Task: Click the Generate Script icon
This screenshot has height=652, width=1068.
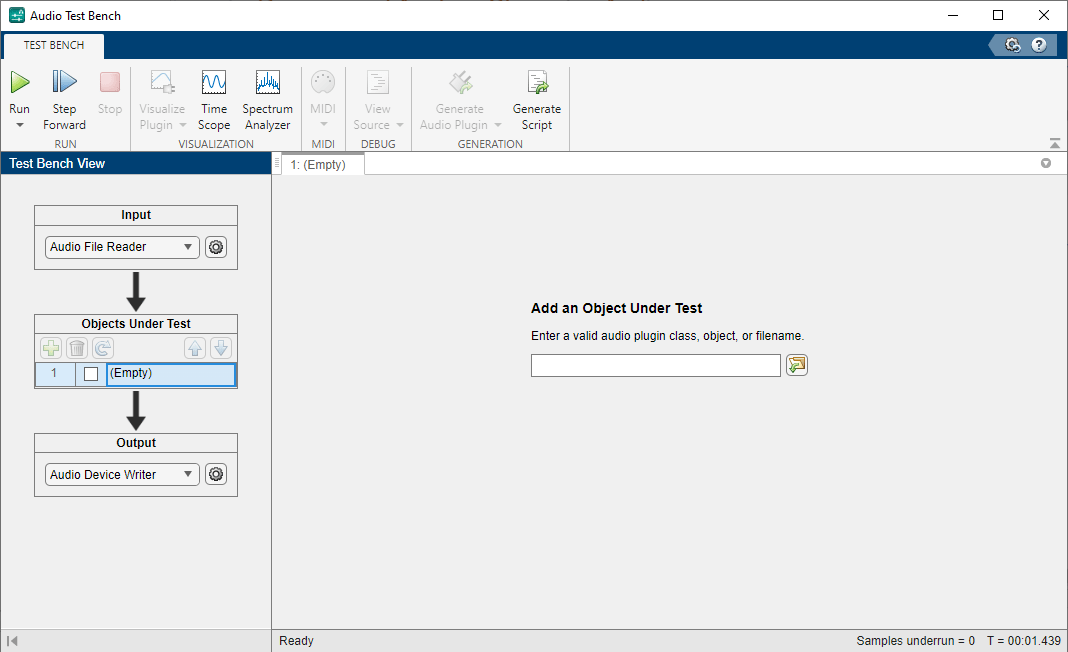Action: 537,82
